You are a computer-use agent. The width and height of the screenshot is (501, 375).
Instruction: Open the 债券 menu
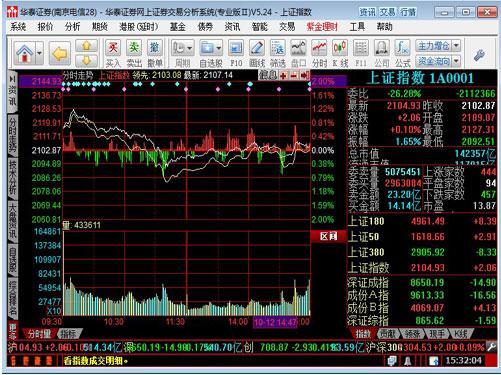point(205,27)
